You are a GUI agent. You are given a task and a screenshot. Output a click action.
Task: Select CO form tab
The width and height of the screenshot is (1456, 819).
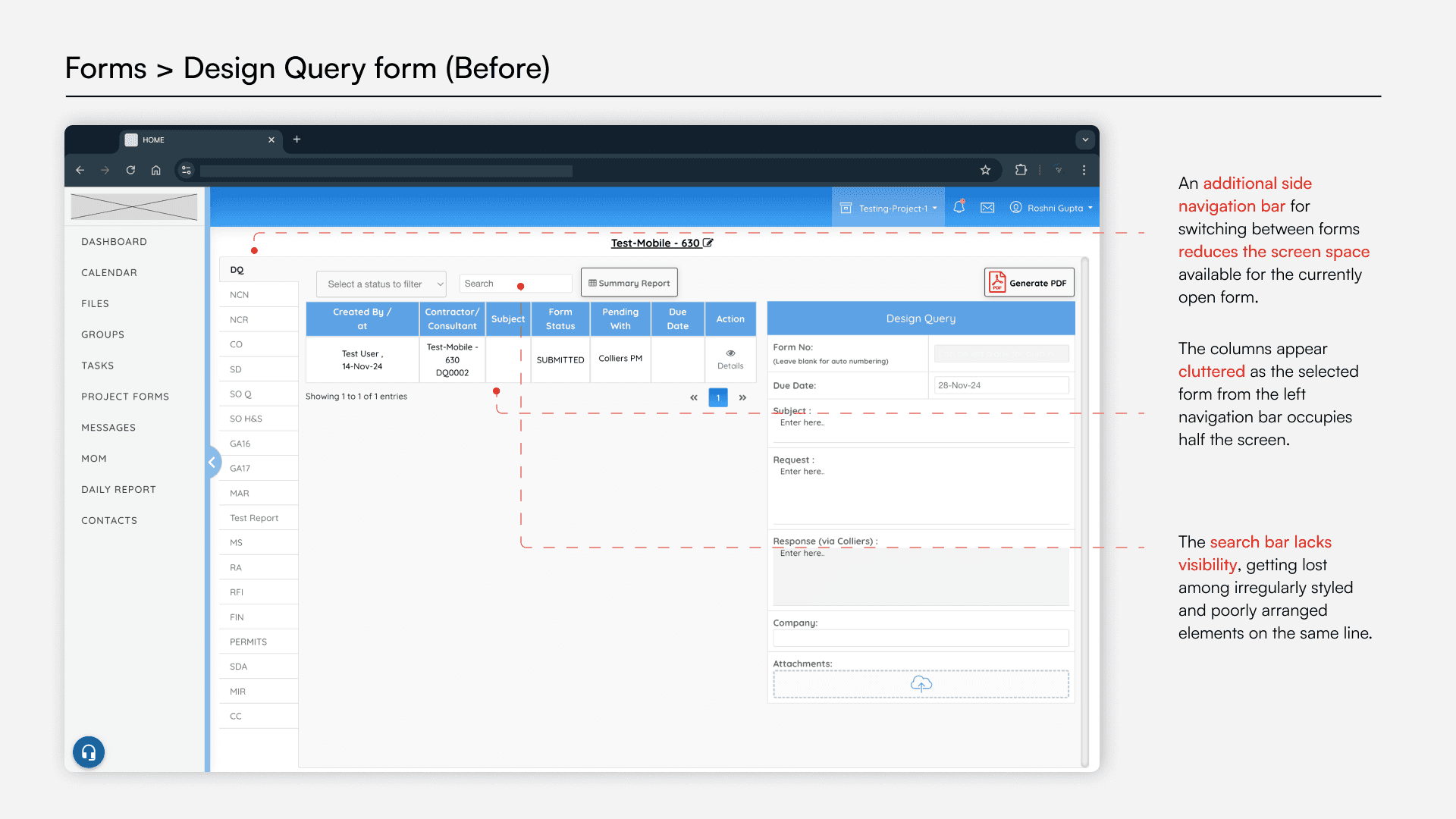[259, 344]
